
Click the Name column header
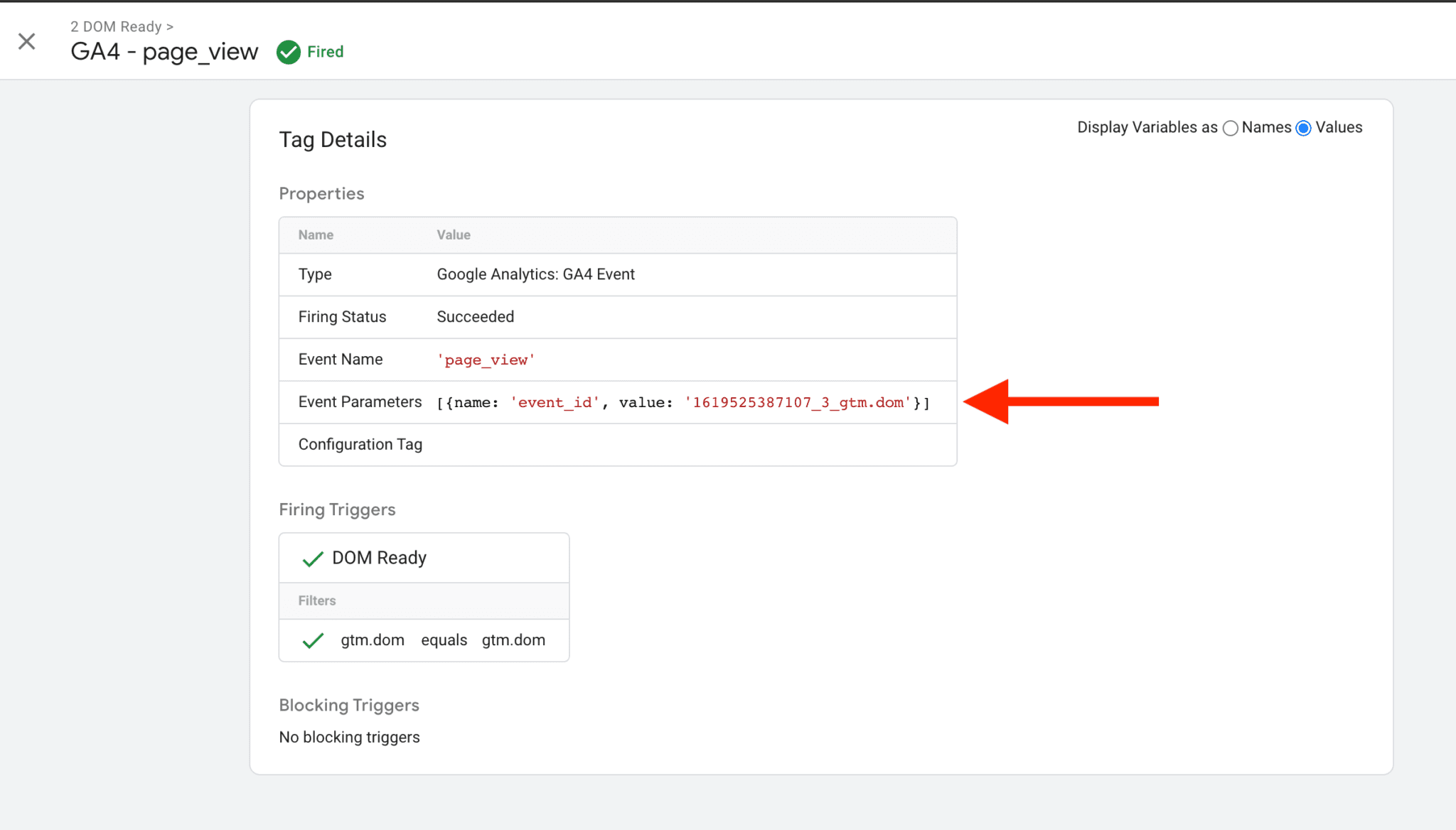(x=316, y=235)
